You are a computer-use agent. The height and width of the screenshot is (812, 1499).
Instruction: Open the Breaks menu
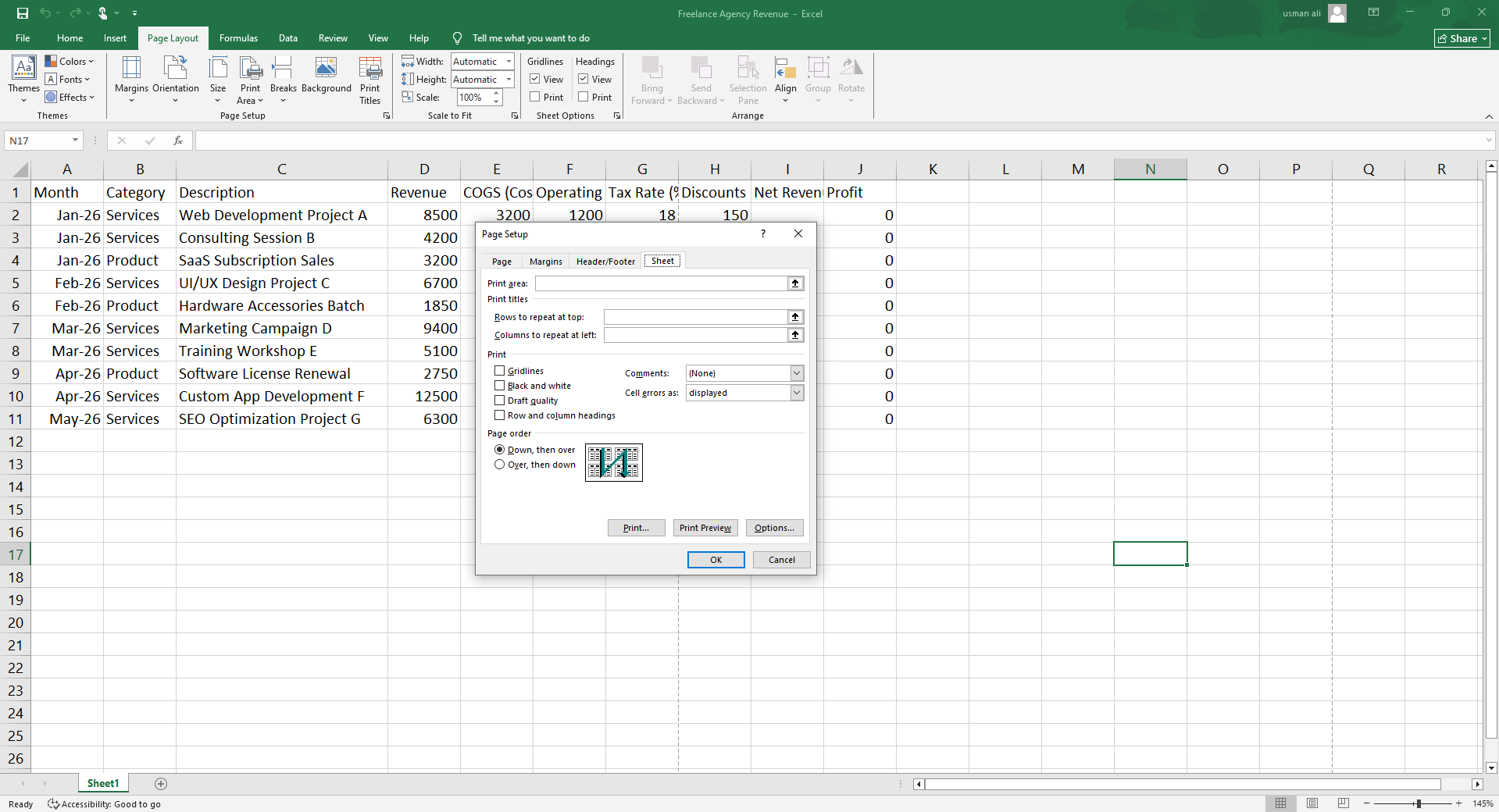284,80
